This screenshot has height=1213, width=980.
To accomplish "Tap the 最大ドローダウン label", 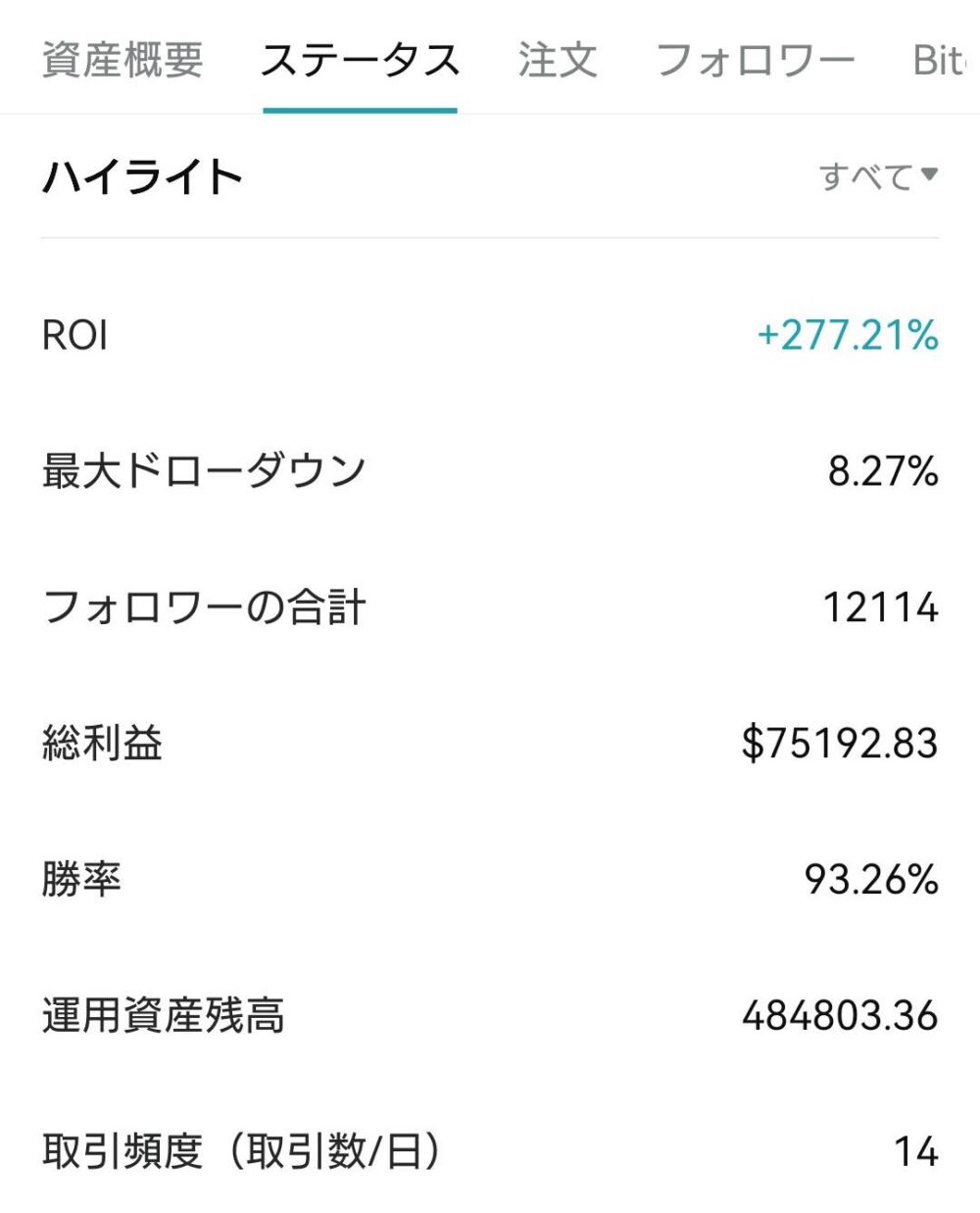I will [204, 471].
